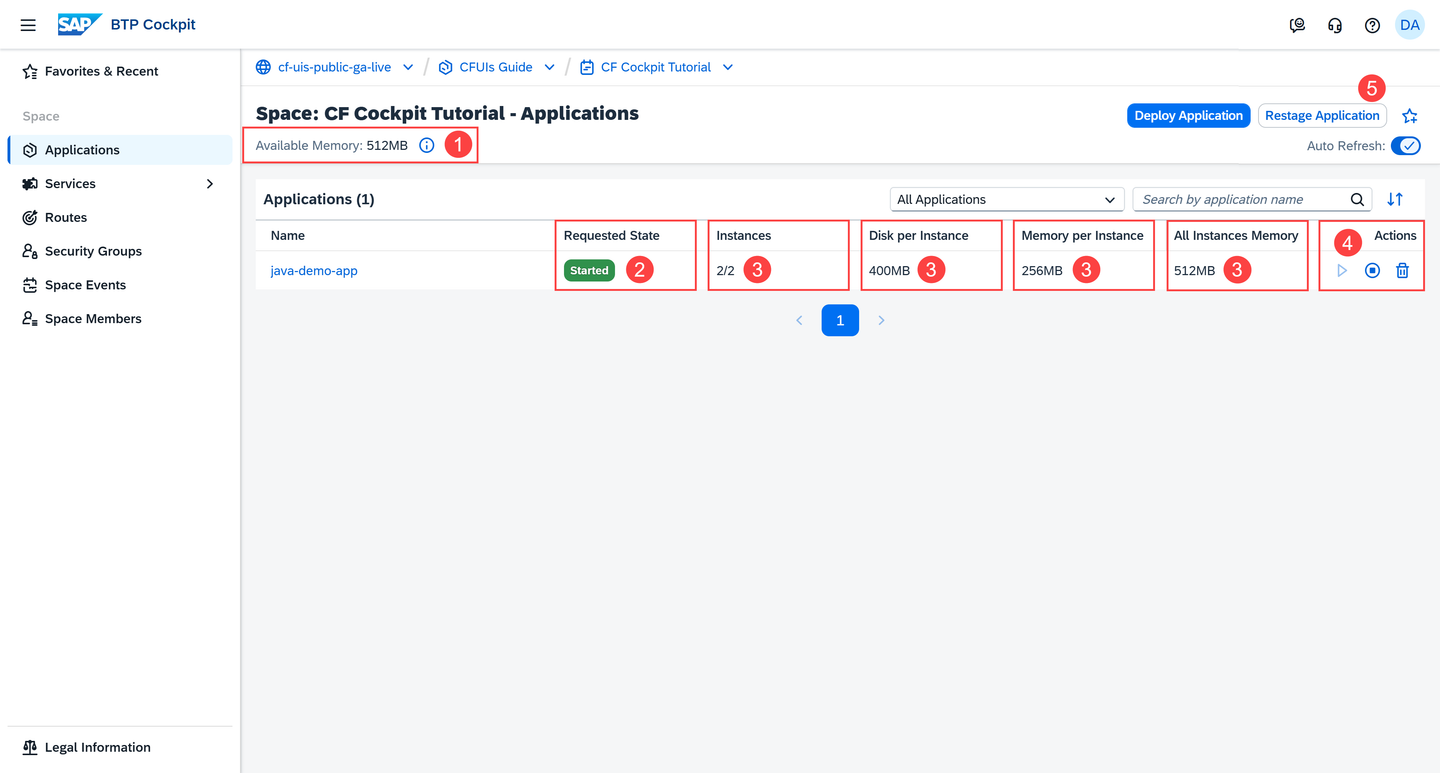Click the Name column header
1440x773 pixels.
[288, 236]
